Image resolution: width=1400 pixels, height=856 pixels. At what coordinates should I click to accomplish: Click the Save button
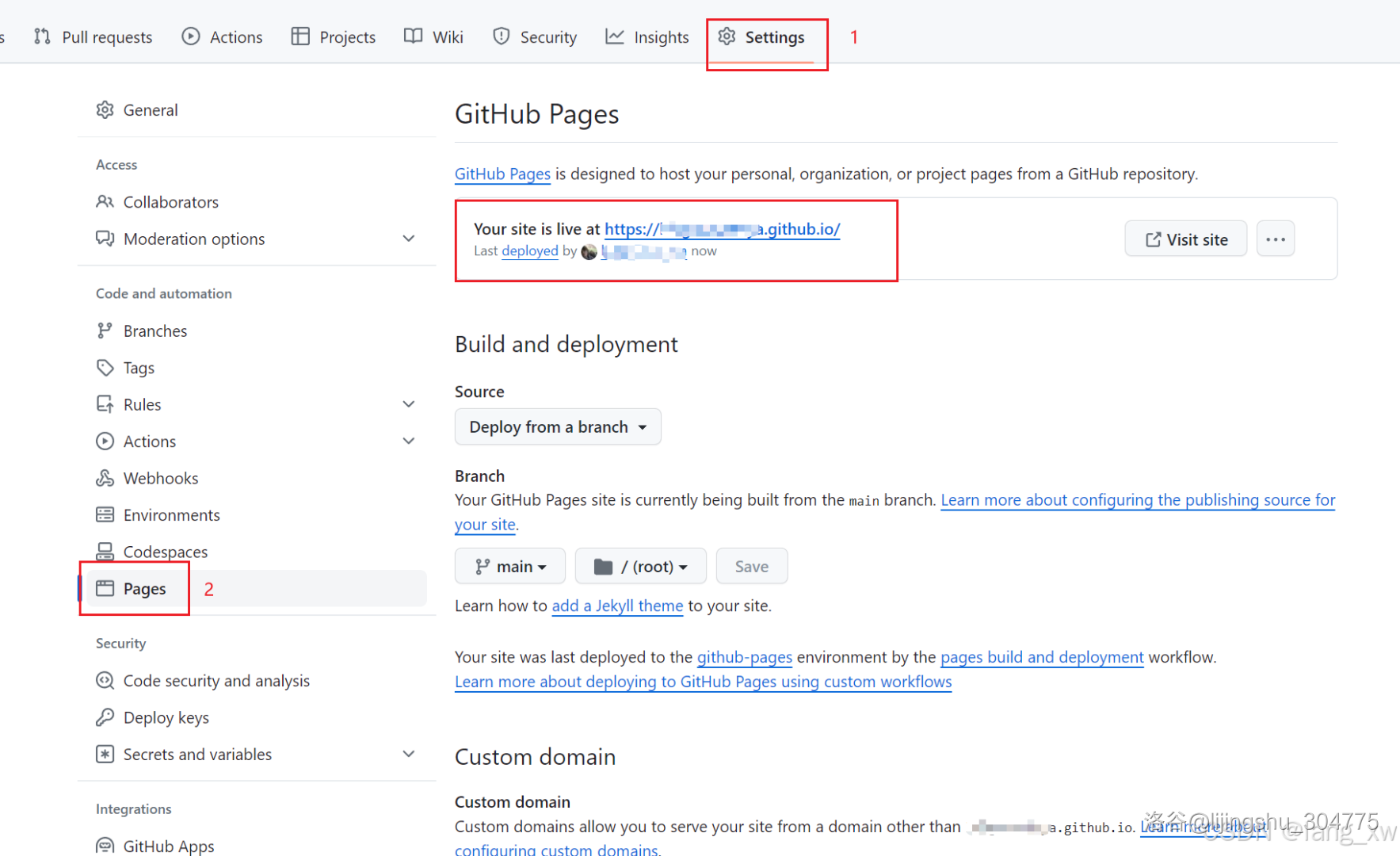(752, 567)
